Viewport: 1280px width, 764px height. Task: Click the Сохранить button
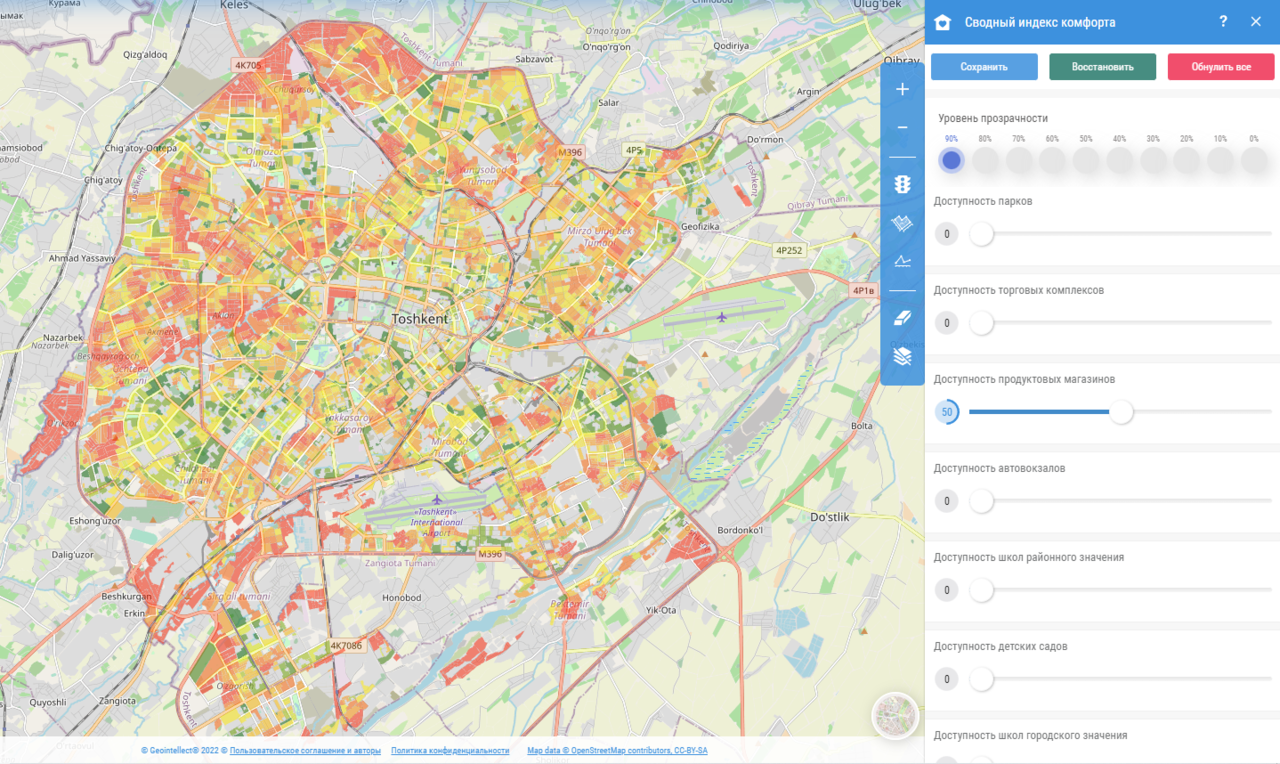984,67
